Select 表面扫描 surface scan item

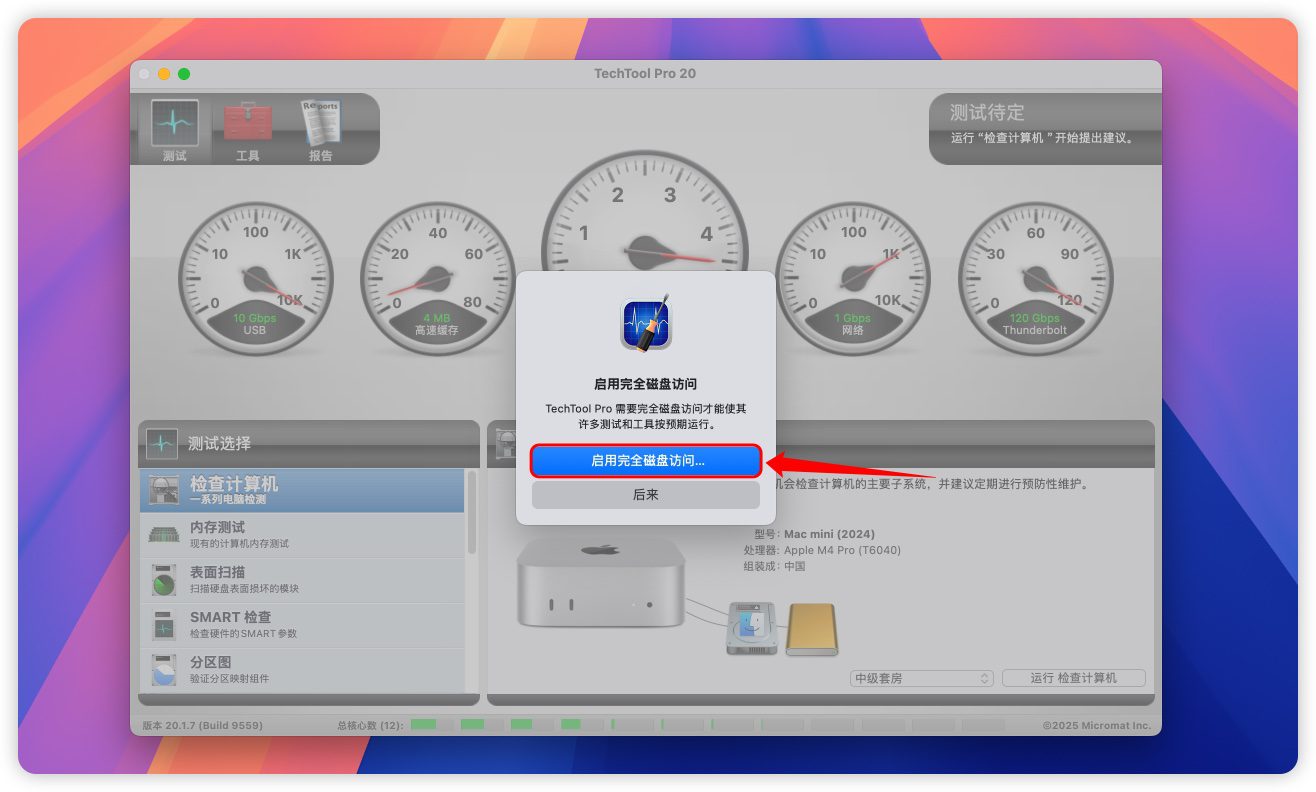coord(302,580)
